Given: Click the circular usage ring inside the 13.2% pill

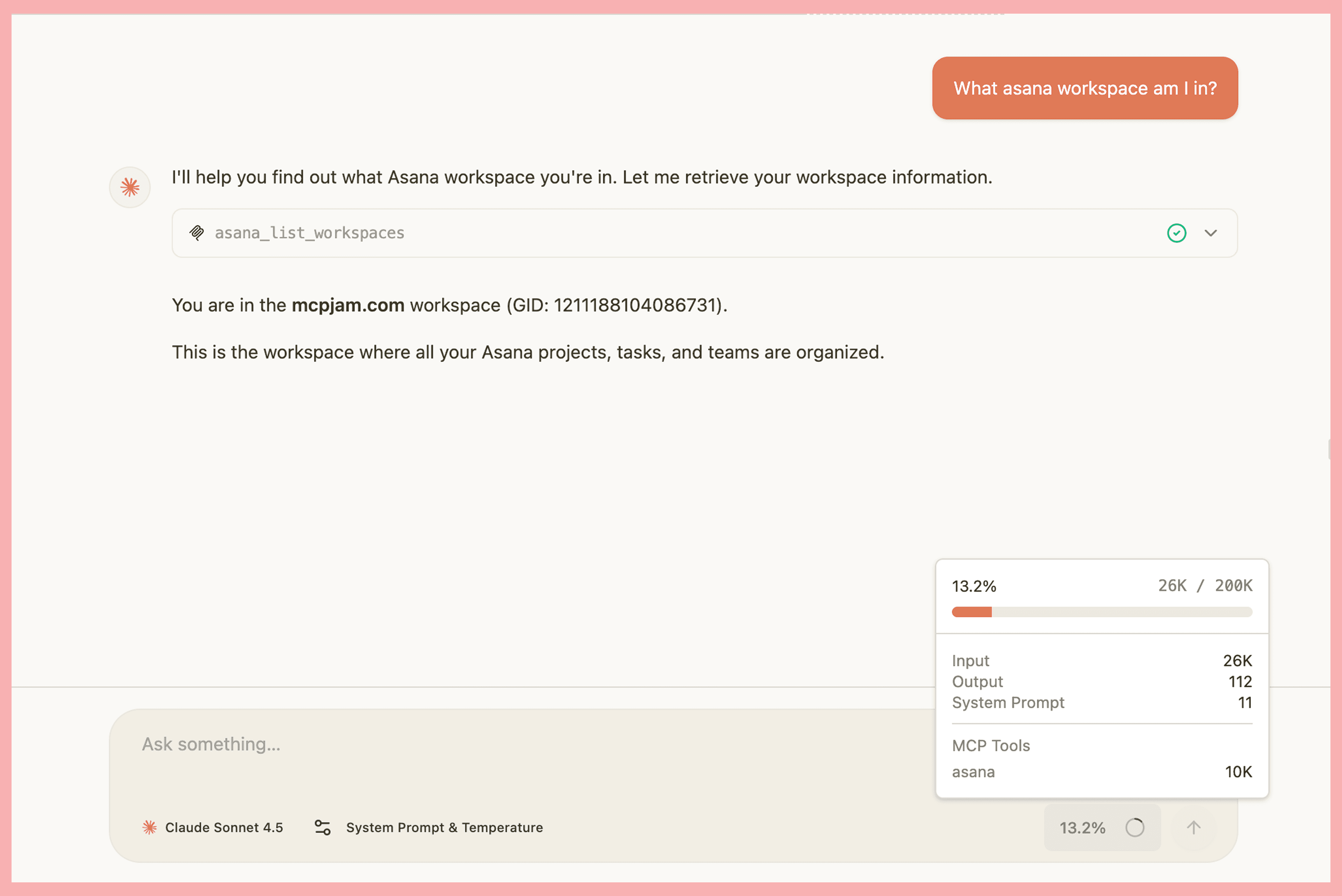Looking at the screenshot, I should [1135, 827].
